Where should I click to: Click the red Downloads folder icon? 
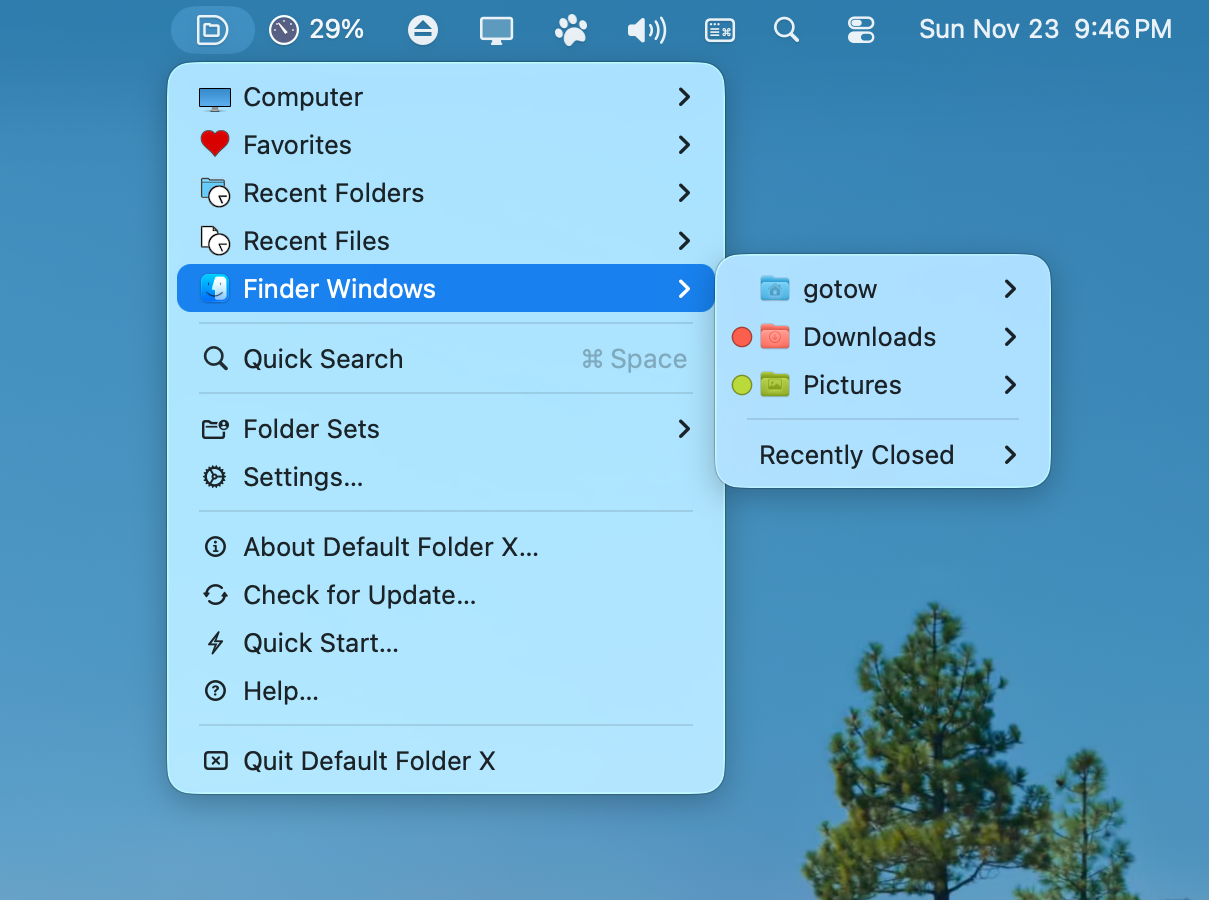click(x=775, y=337)
